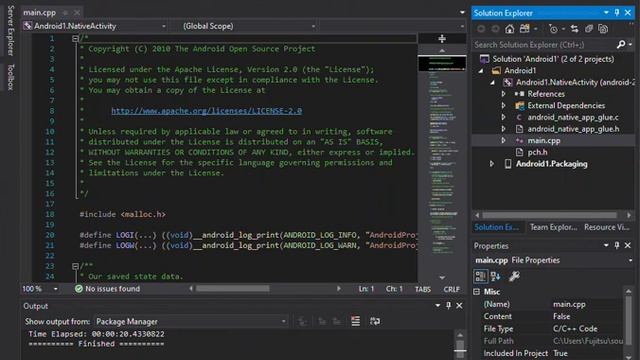Select pch.h in Solution Explorer
Image resolution: width=640 pixels, height=360 pixels.
pyautogui.click(x=537, y=152)
